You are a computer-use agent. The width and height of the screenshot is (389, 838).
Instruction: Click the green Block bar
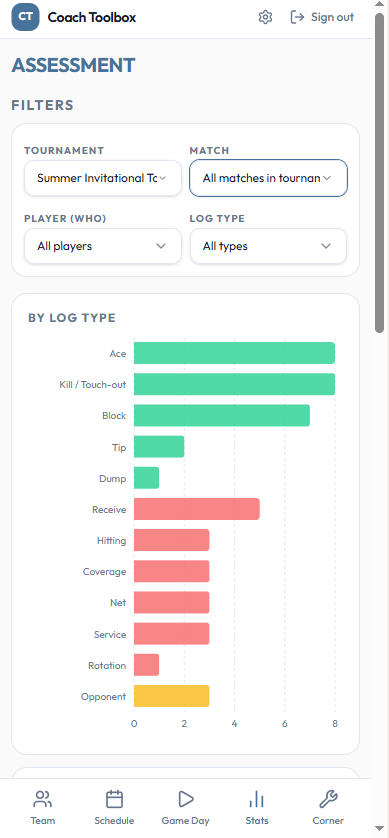point(222,416)
